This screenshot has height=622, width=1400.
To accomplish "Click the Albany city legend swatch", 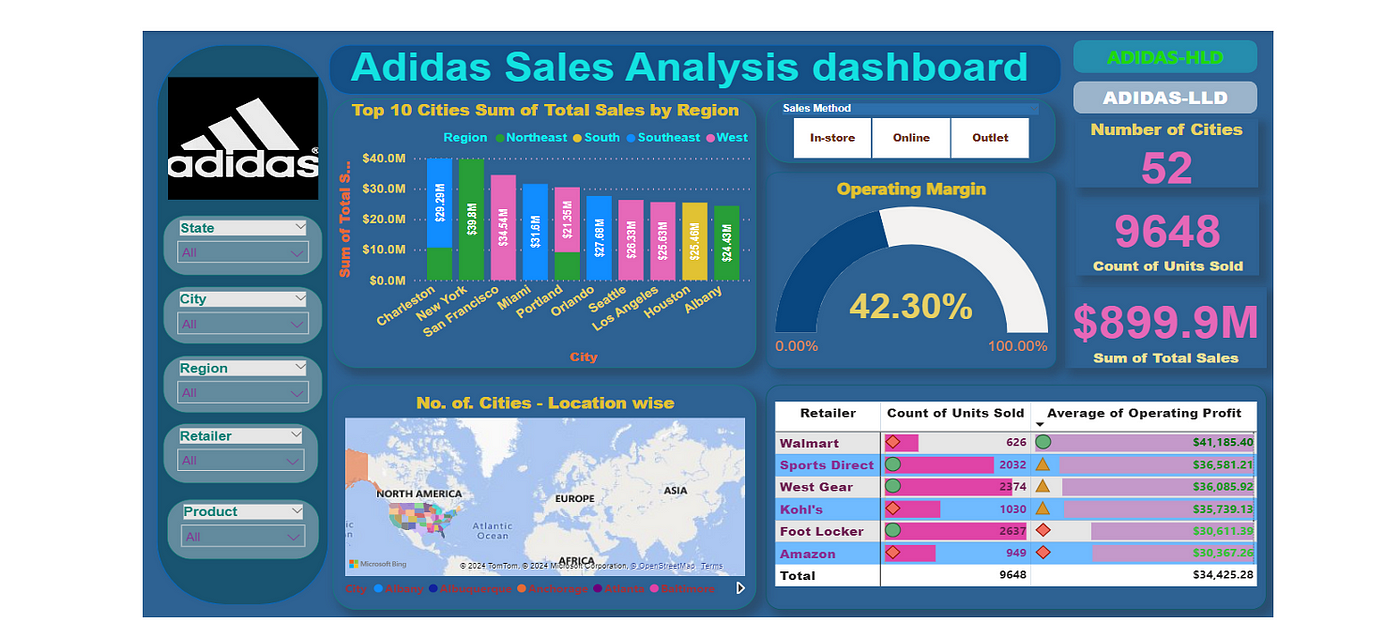I will (x=378, y=589).
